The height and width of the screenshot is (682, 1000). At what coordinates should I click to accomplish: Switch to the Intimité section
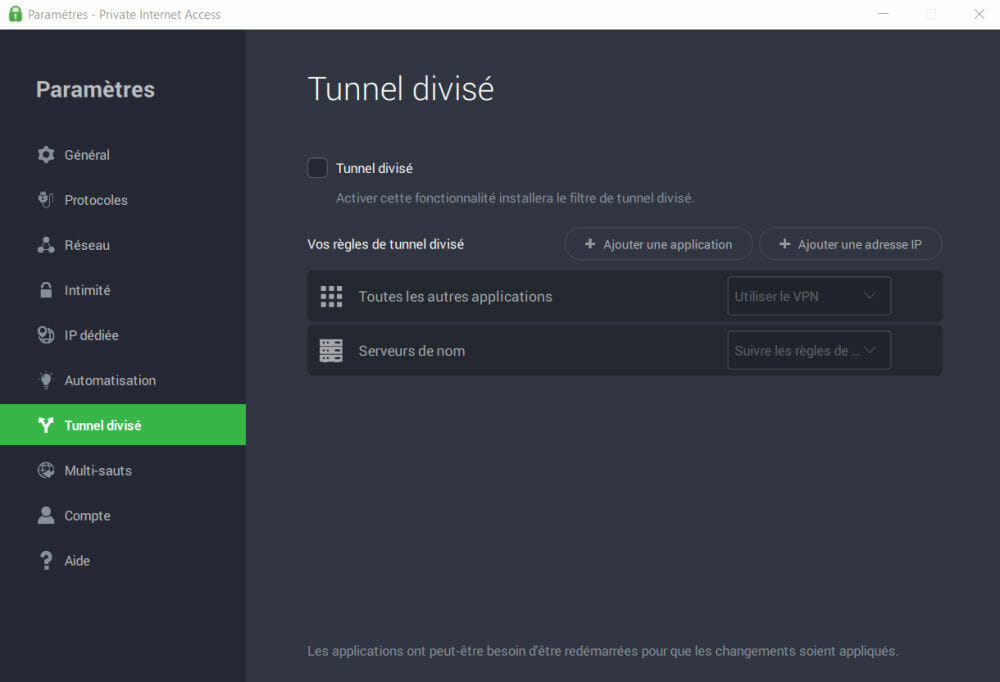pyautogui.click(x=122, y=290)
